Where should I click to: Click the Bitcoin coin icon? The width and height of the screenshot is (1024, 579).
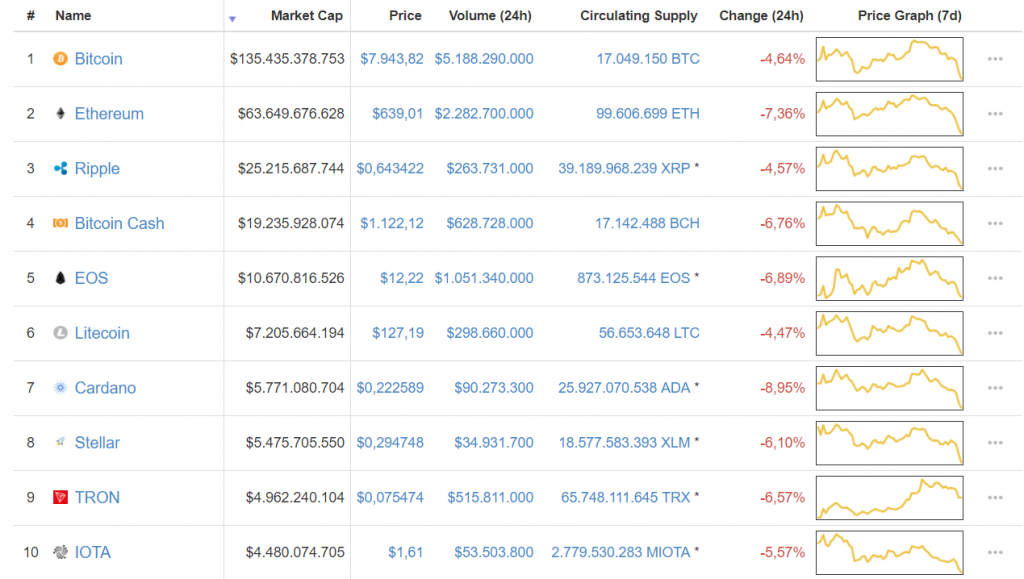pos(62,59)
